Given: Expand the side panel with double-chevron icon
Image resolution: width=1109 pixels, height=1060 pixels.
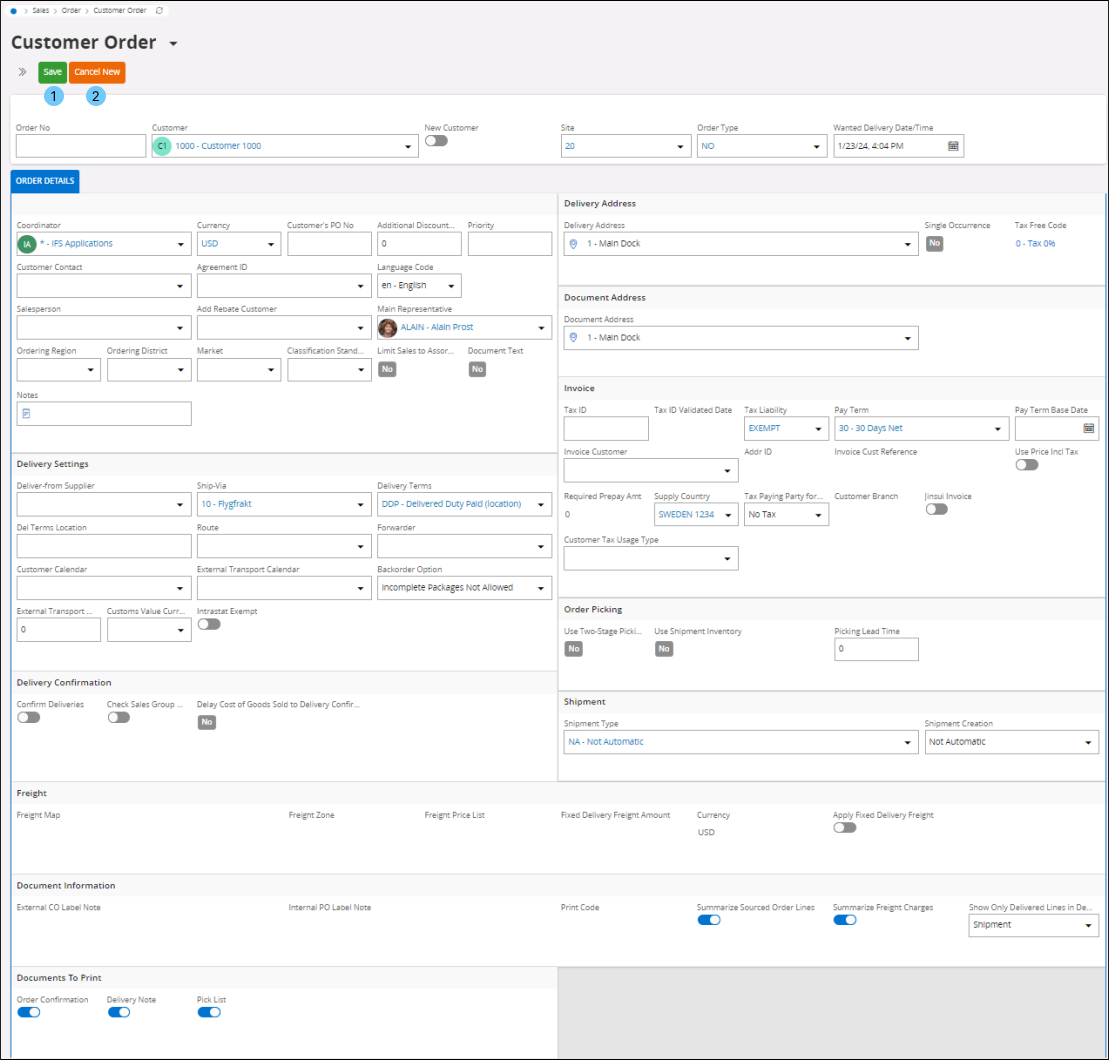Looking at the screenshot, I should click(22, 72).
